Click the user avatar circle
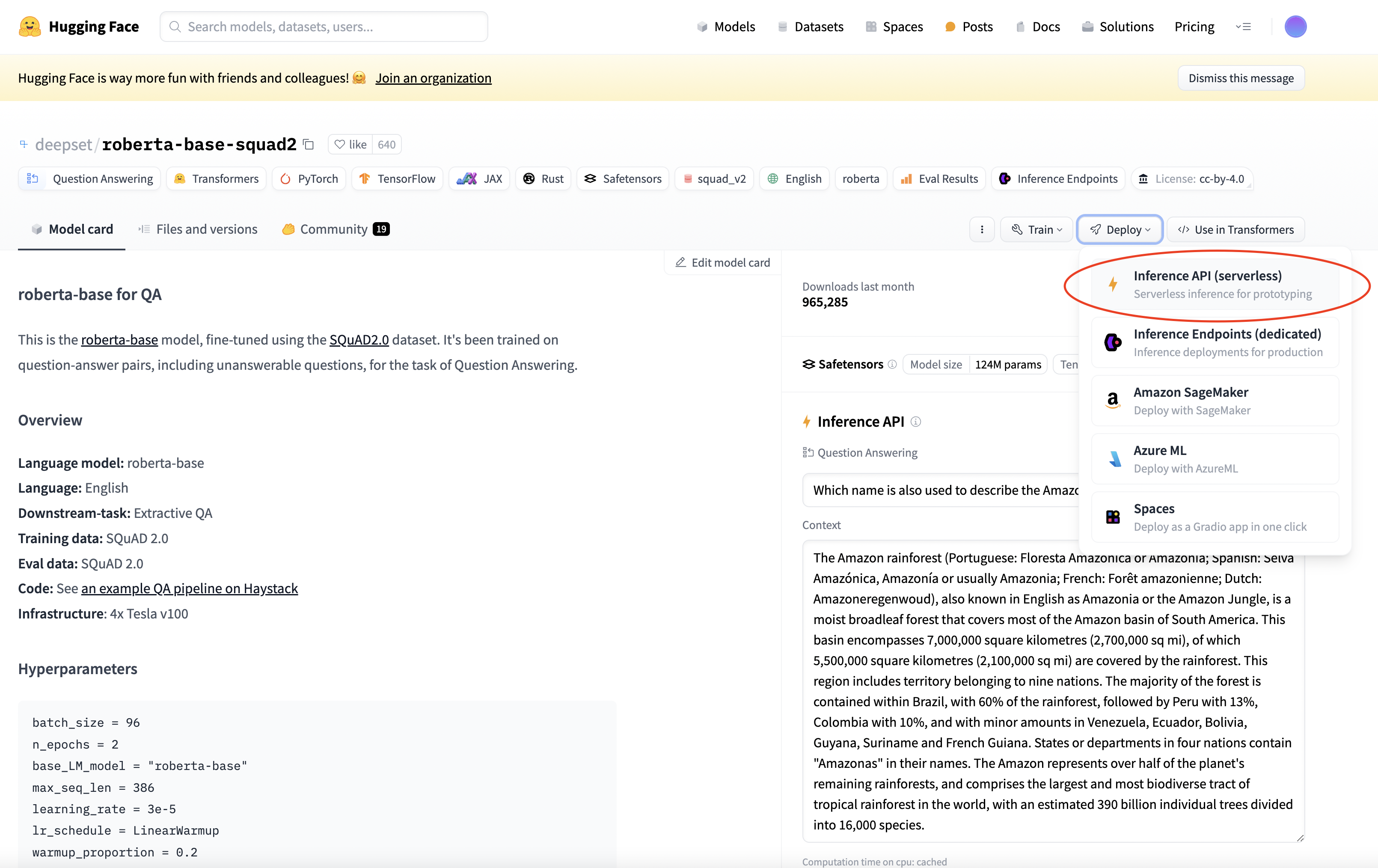 pyautogui.click(x=1295, y=26)
